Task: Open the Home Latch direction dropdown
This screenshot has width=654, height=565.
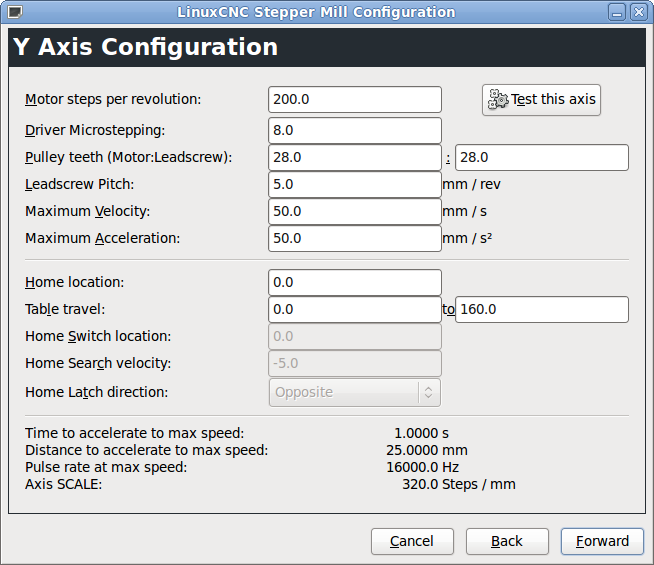Action: 355,392
